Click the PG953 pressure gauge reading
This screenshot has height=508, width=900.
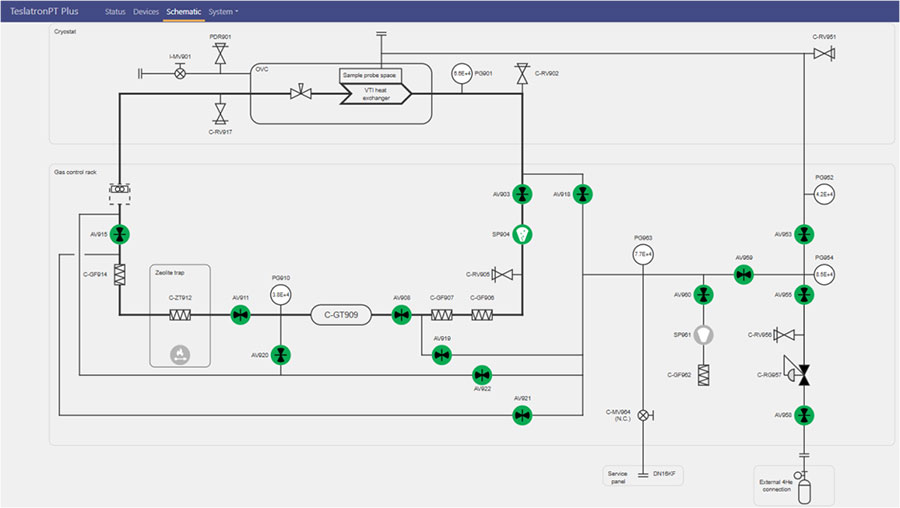coord(642,255)
